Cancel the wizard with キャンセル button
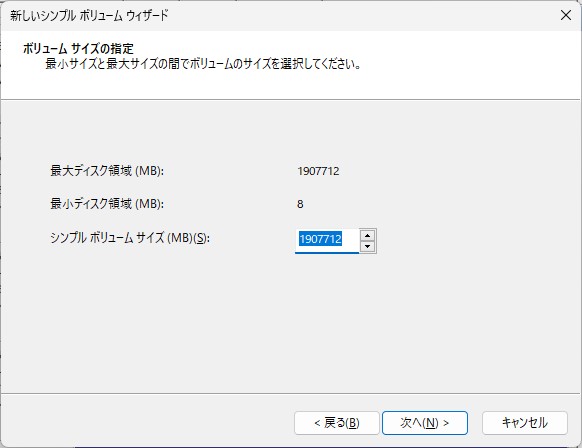This screenshot has width=582, height=448. coord(524,423)
